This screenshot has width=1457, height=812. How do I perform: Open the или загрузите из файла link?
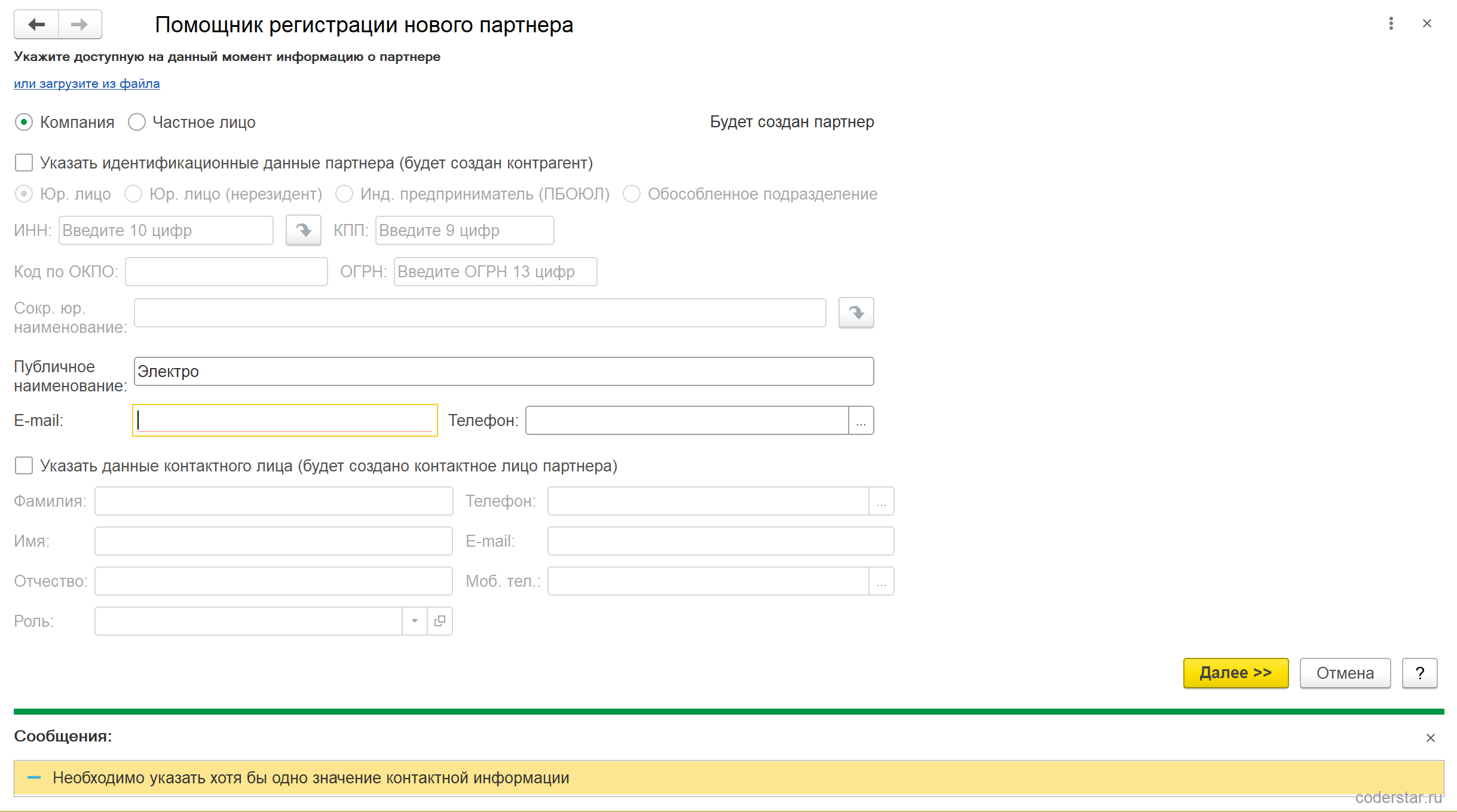87,84
